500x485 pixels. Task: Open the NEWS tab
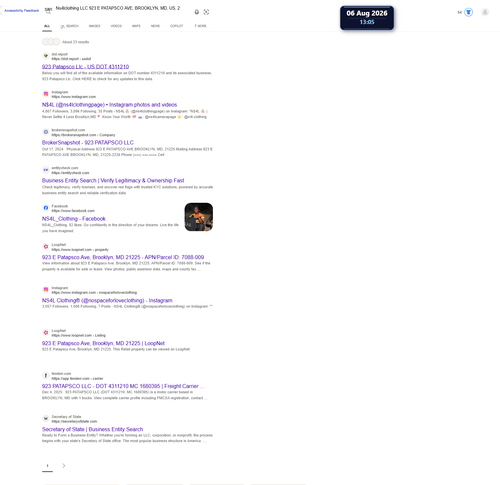pos(155,26)
